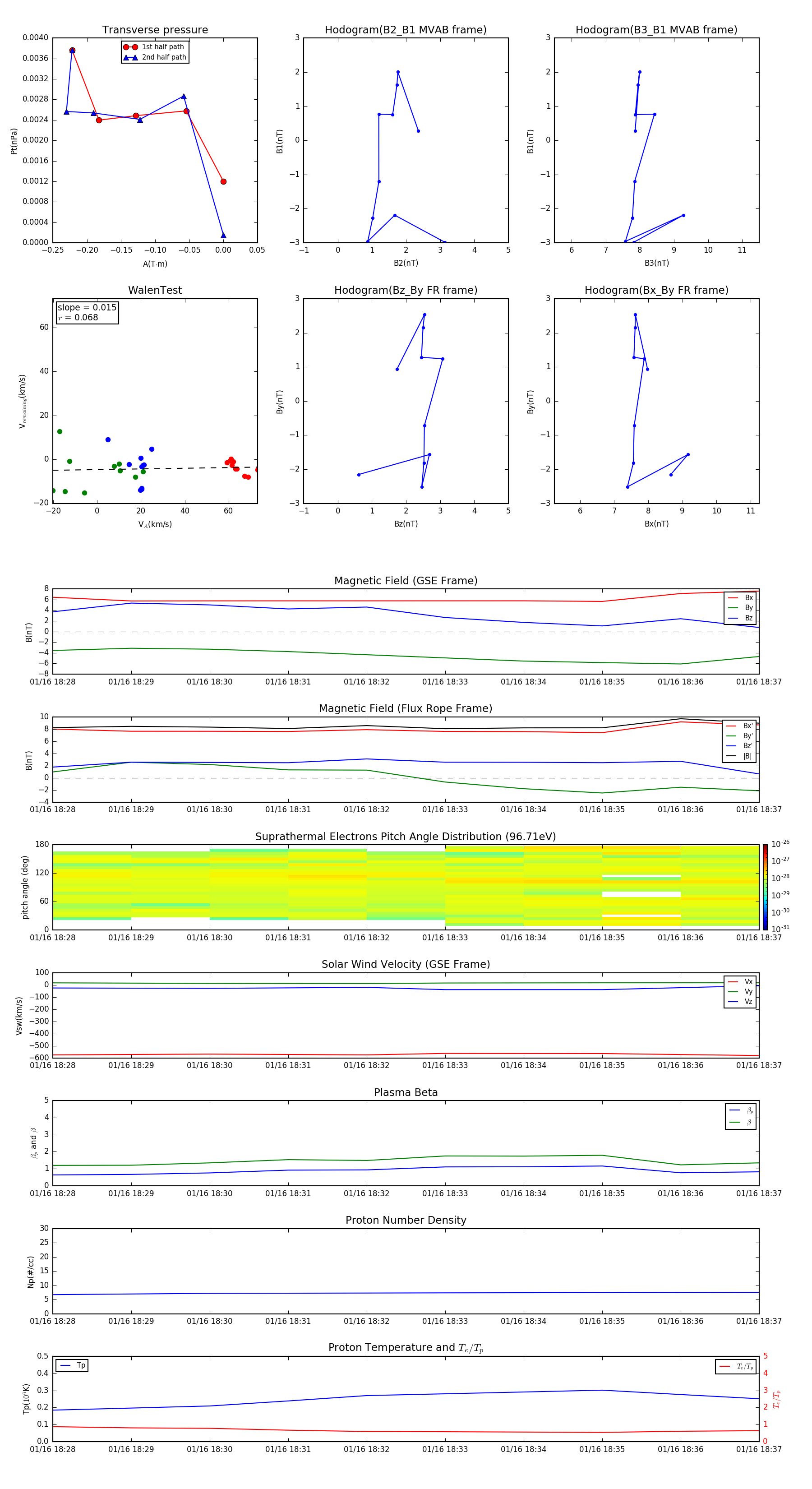Click the "Hodogram(Bx_By FR frame)" title
The image size is (812, 1489).
point(656,290)
